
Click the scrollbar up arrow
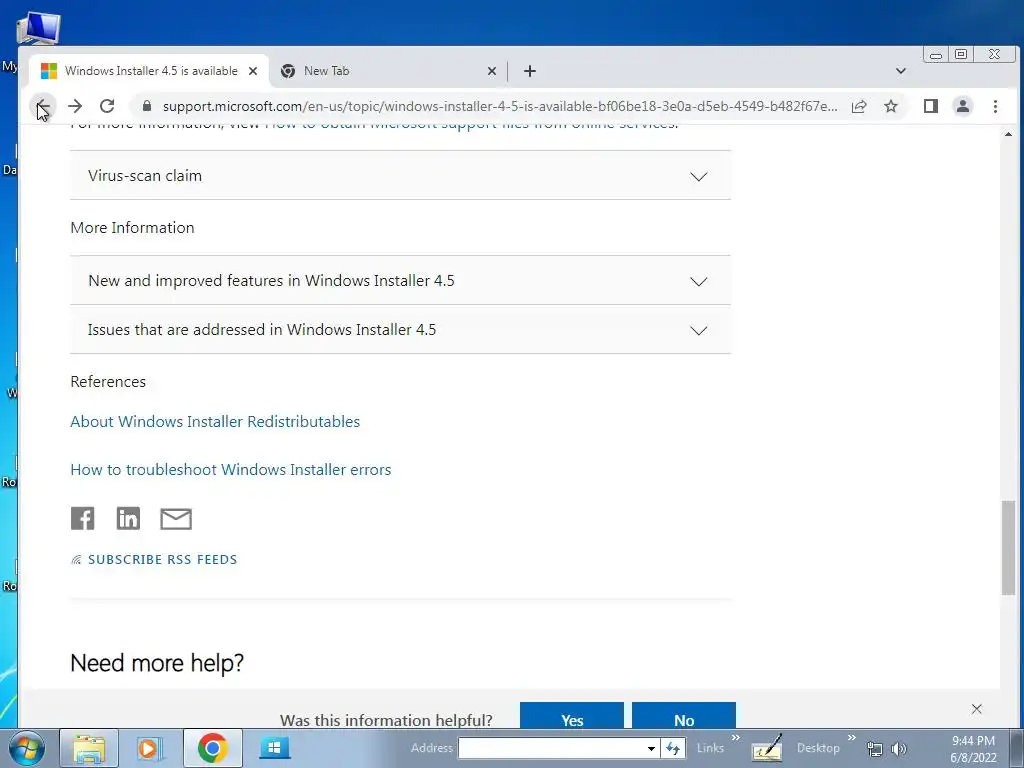1008,135
